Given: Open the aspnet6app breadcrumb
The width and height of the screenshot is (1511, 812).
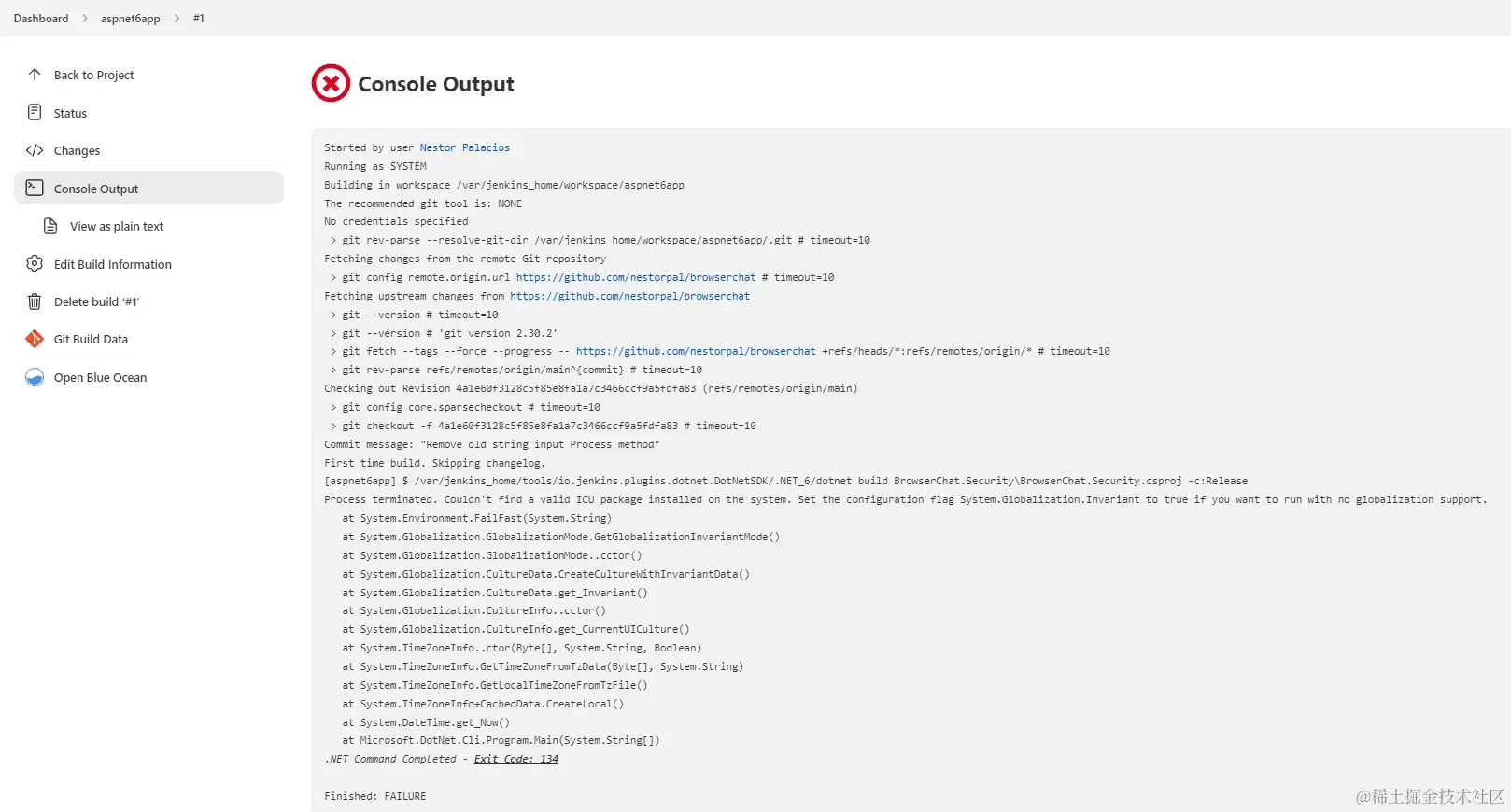Looking at the screenshot, I should tap(131, 19).
